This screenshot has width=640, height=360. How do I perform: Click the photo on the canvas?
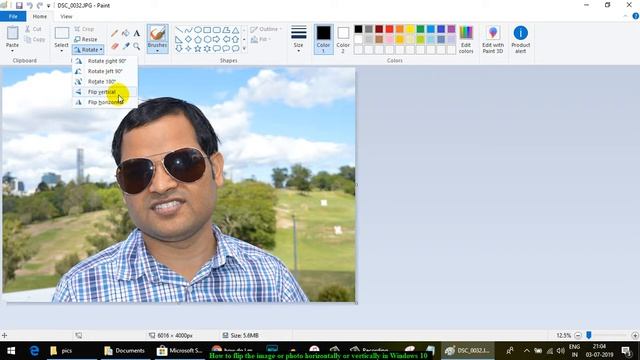pyautogui.click(x=179, y=185)
